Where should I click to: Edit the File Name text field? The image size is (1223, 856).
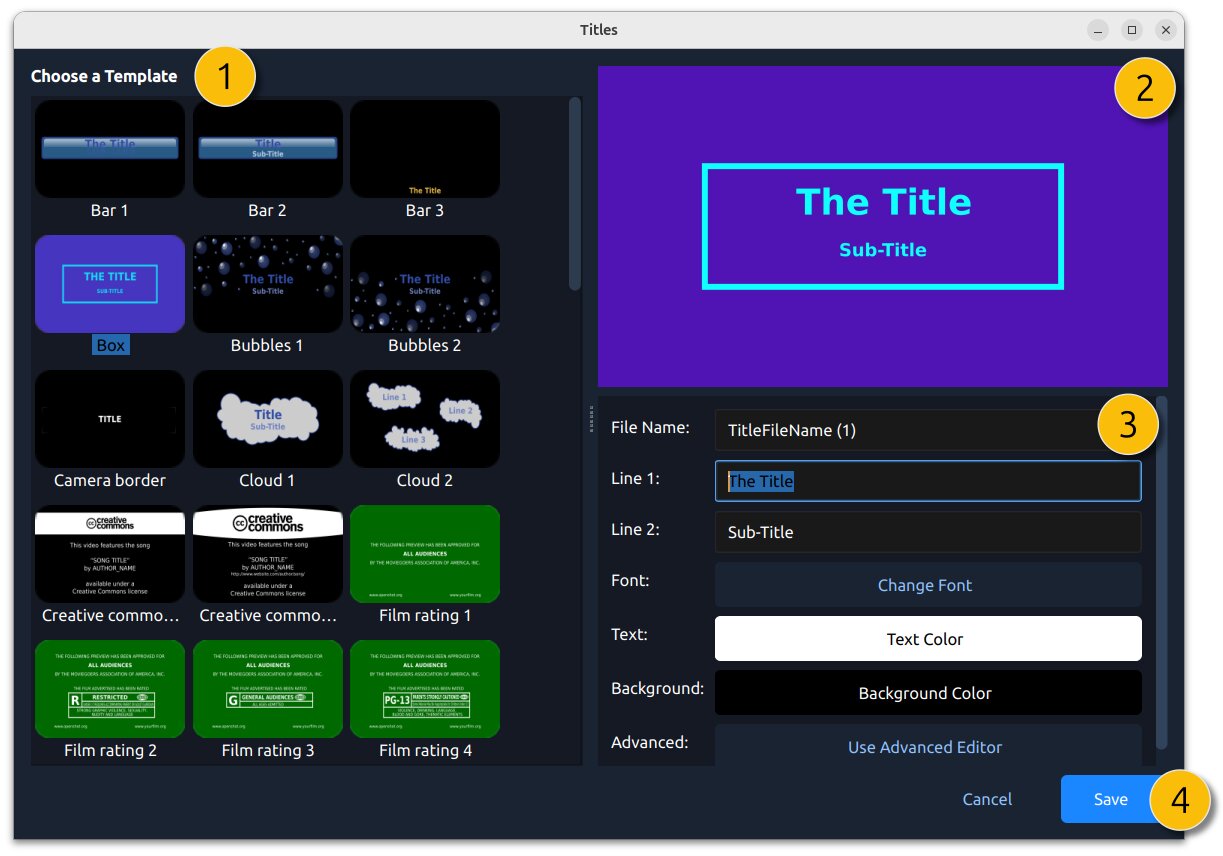click(x=927, y=429)
